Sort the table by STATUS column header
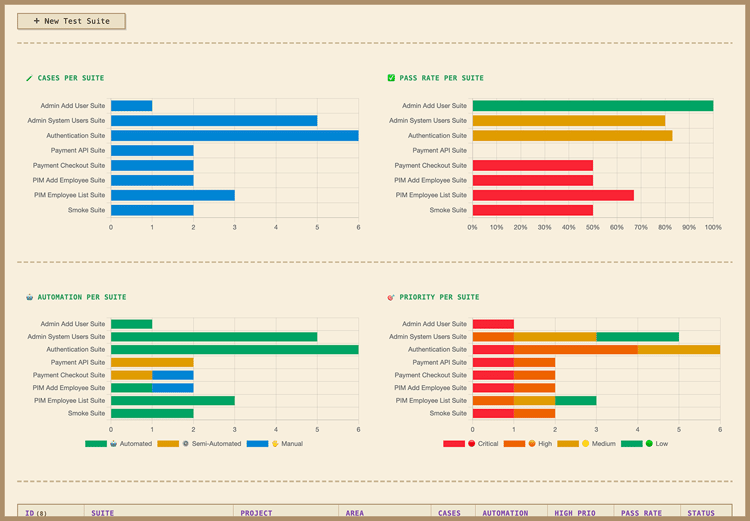 coord(701,513)
